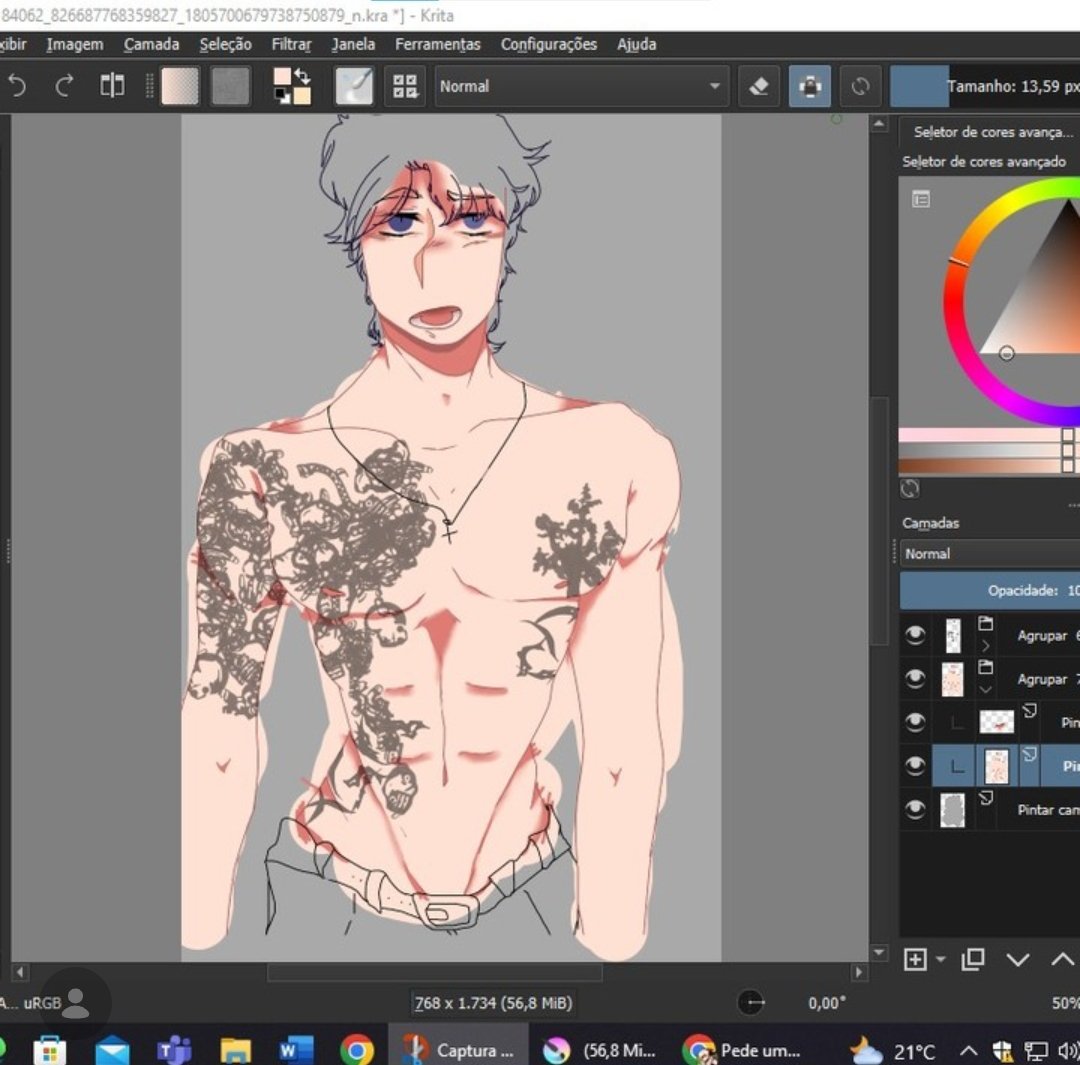
Task: Hide the selected highlighted paint layer
Action: coord(915,766)
